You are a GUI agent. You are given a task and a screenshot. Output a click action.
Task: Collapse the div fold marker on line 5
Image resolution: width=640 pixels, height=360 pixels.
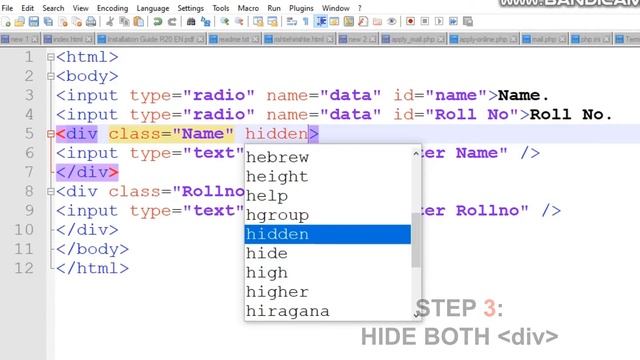point(51,134)
